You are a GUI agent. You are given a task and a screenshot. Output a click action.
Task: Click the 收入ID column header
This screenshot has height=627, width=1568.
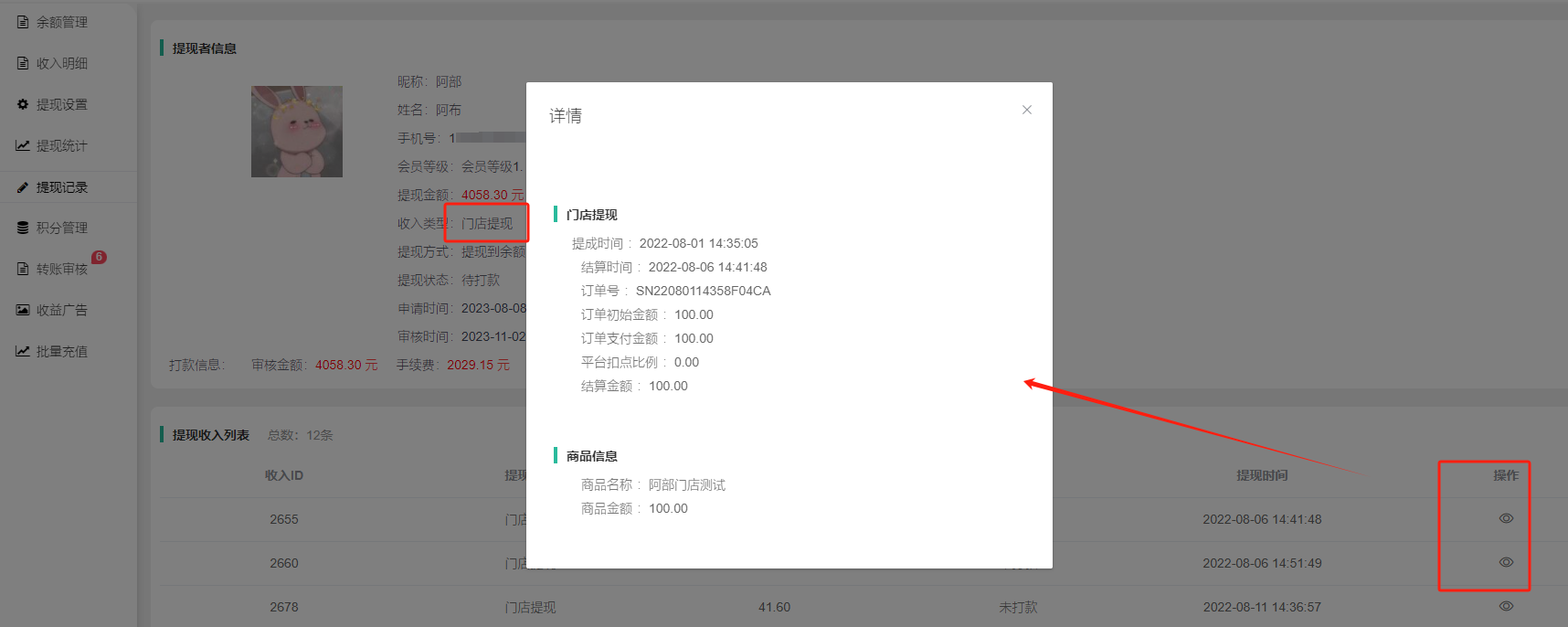[x=284, y=475]
